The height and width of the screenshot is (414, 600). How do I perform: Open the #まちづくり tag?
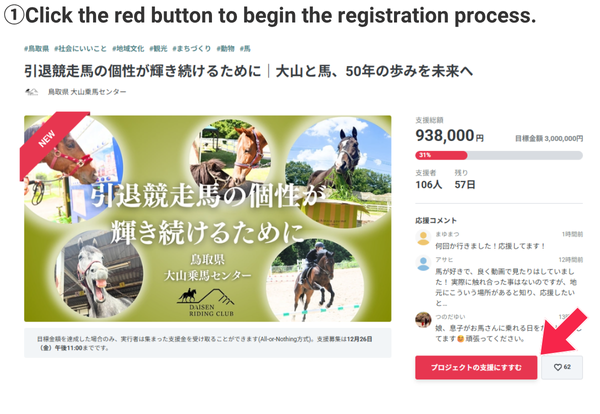191,49
